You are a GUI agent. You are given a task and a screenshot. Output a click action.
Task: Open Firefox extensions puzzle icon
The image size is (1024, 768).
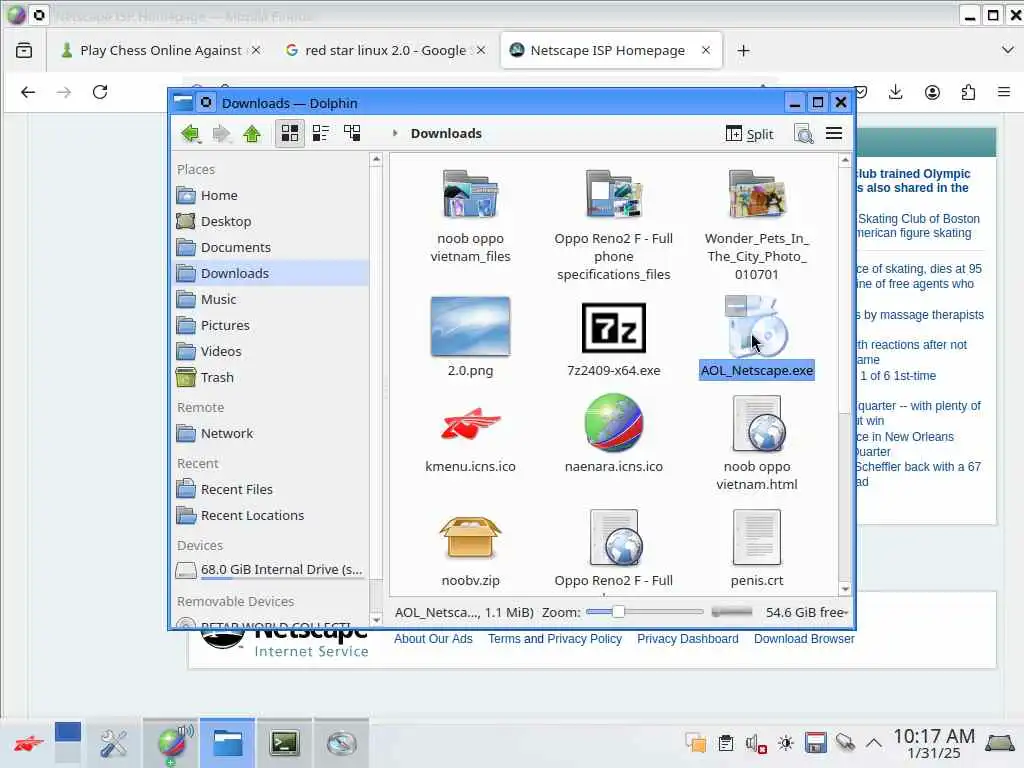(968, 92)
